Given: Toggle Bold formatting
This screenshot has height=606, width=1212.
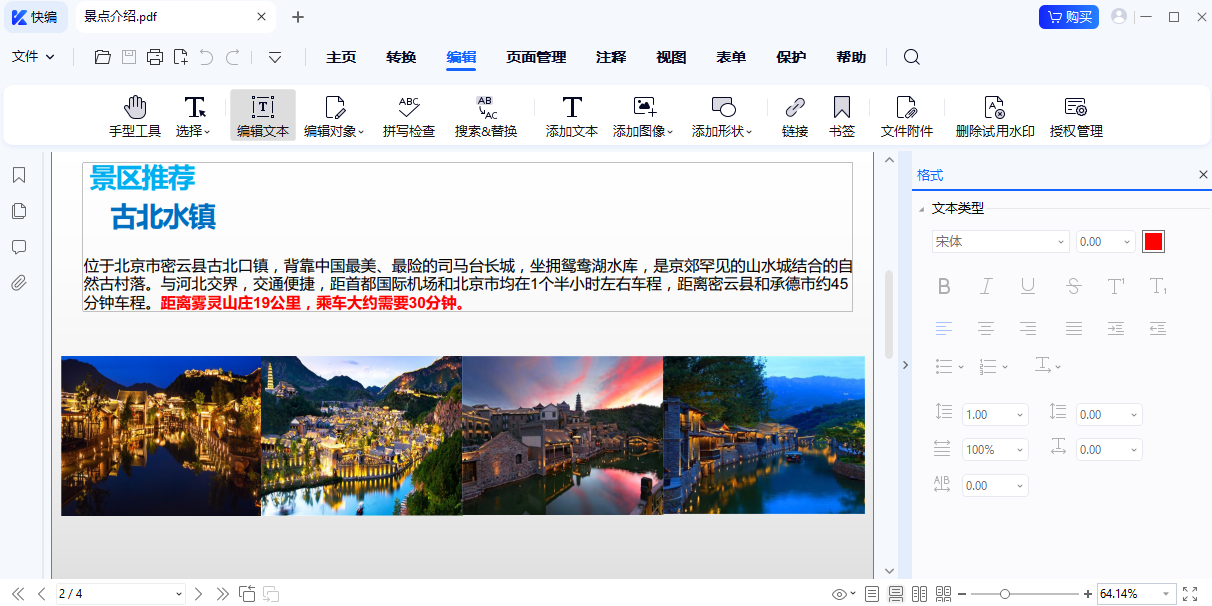Looking at the screenshot, I should [944, 287].
